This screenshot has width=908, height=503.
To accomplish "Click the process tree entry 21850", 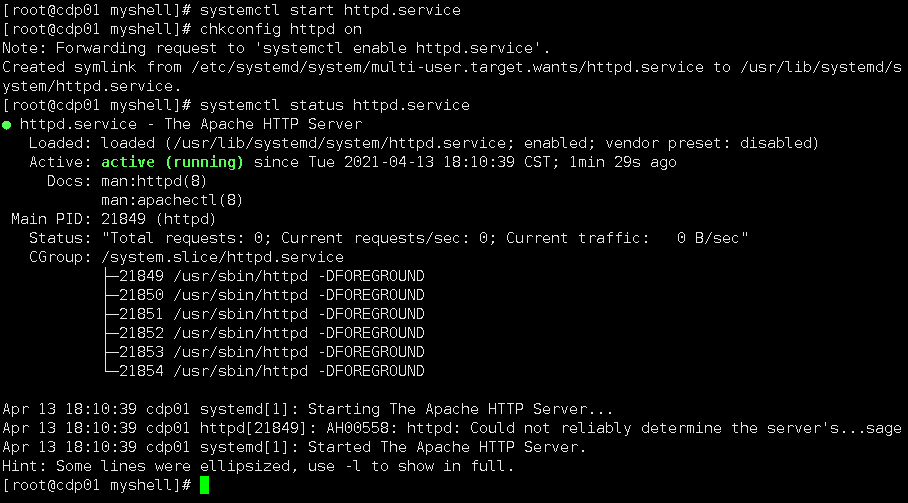I will pyautogui.click(x=272, y=295).
